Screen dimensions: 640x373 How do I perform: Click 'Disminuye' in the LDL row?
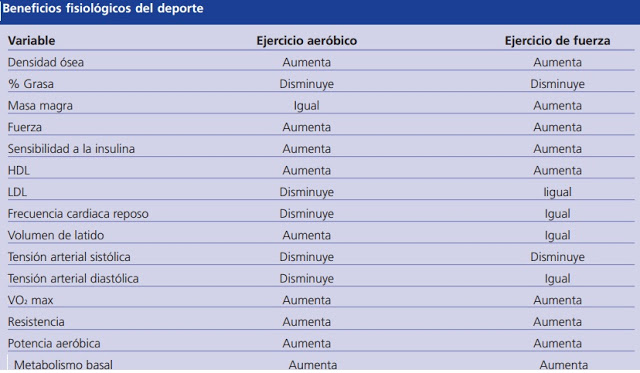(307, 192)
